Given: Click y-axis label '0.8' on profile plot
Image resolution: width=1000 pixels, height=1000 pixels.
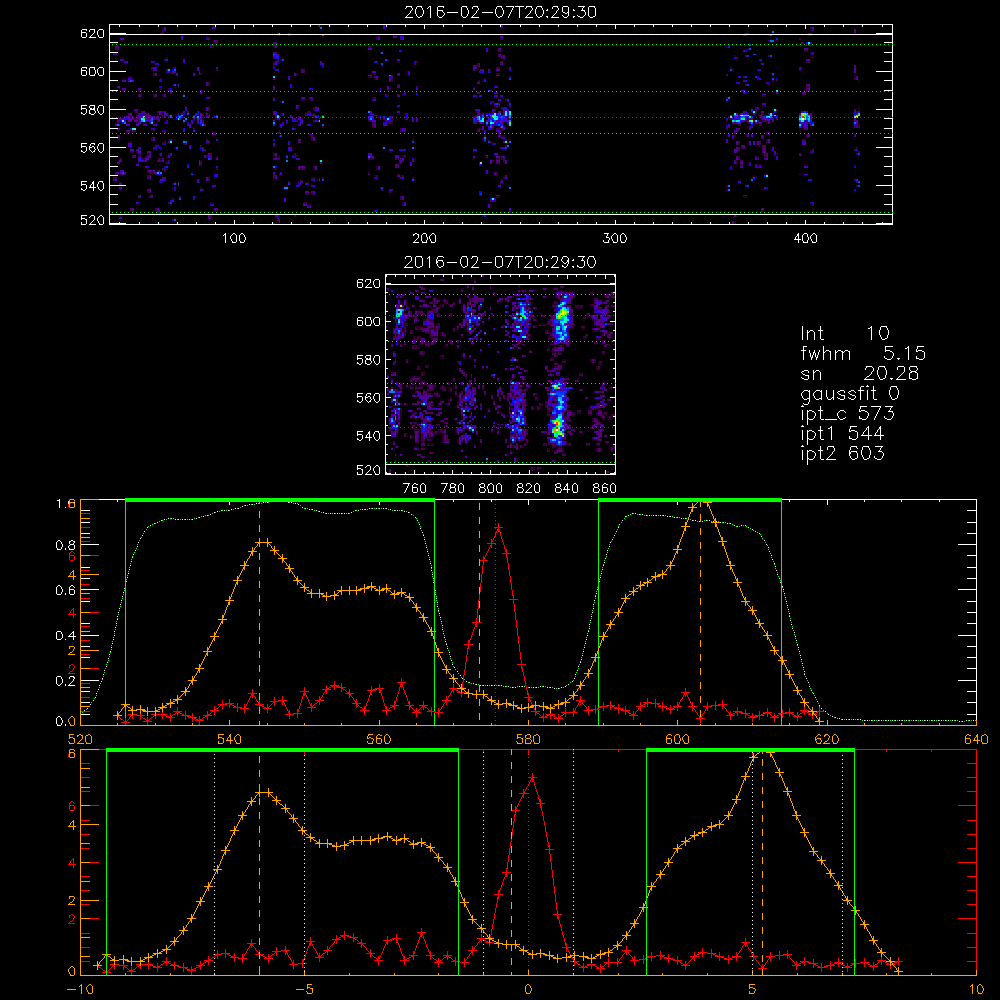Looking at the screenshot, I should [x=66, y=545].
